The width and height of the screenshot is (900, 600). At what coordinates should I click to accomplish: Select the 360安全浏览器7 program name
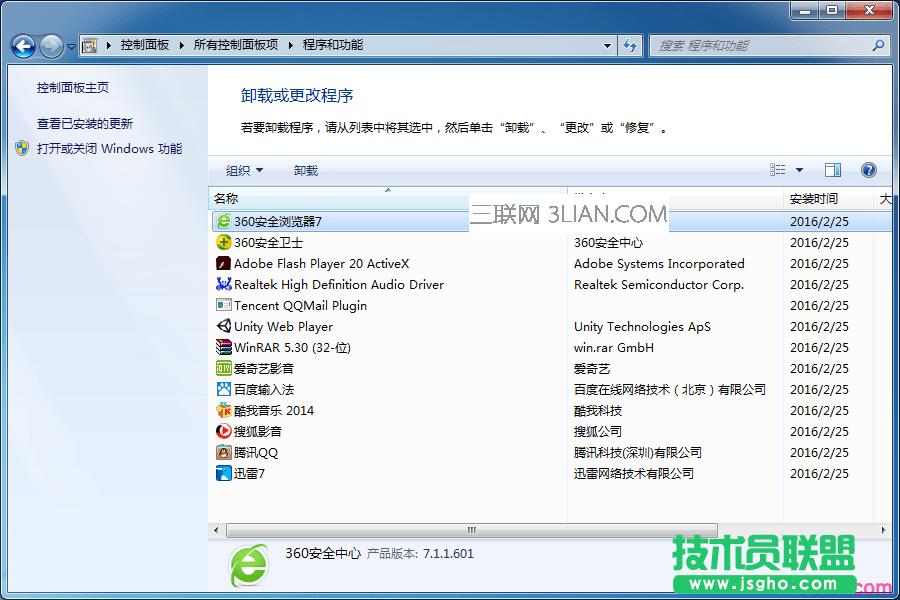278,222
